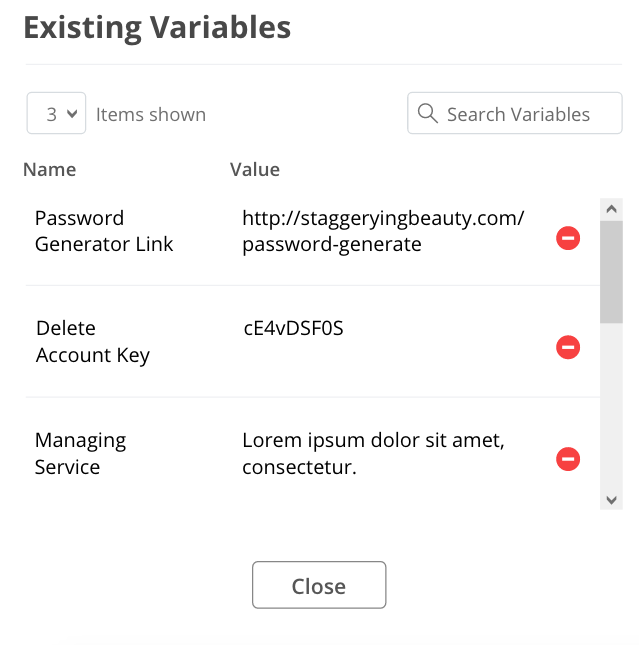
Task: Click the scrollbar up arrow
Action: point(611,209)
